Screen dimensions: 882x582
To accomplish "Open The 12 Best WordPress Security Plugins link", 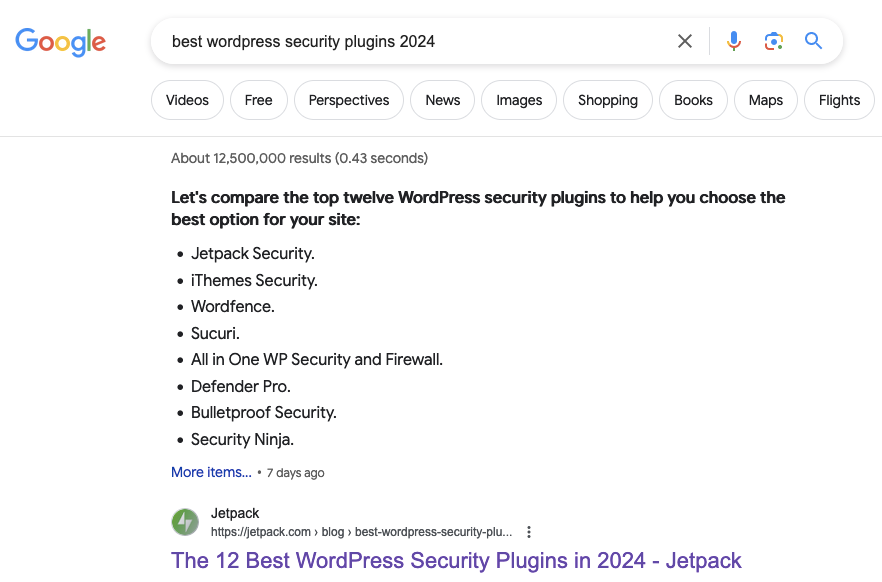I will tap(456, 561).
